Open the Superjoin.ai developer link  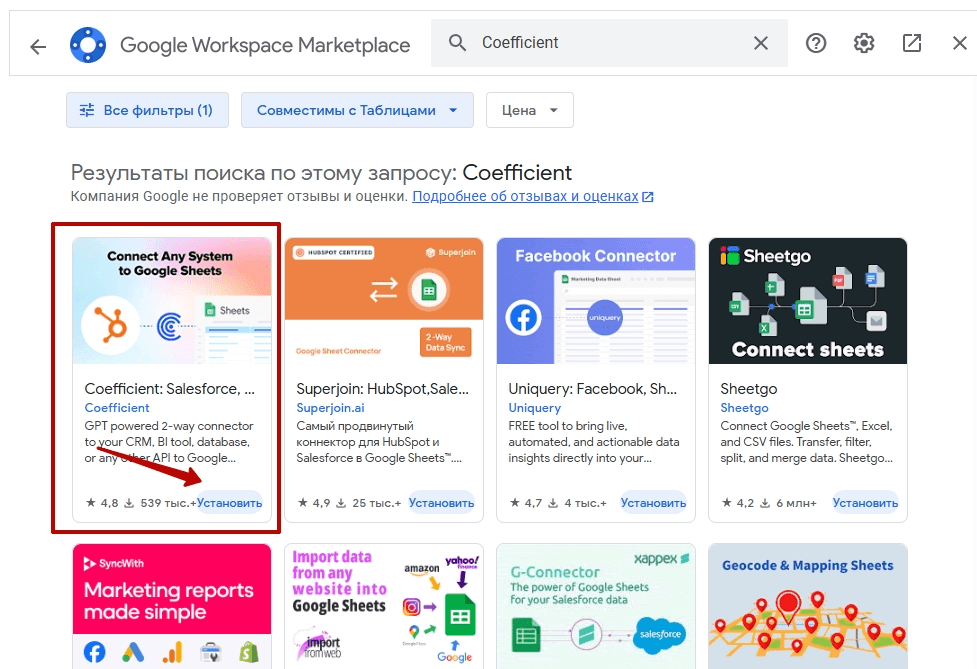pyautogui.click(x=330, y=407)
